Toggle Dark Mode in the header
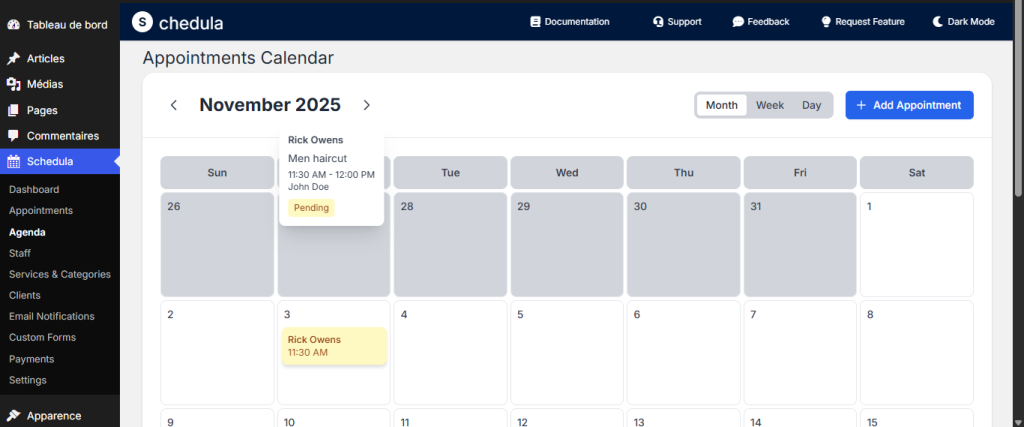This screenshot has width=1024, height=427. pyautogui.click(x=963, y=21)
